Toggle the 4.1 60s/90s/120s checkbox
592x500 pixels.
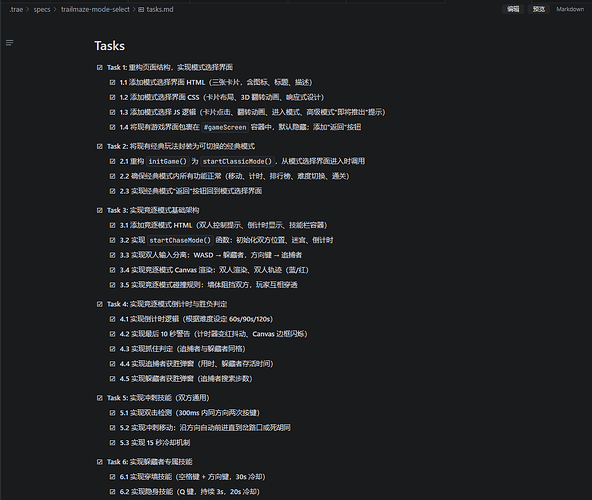tap(113, 319)
